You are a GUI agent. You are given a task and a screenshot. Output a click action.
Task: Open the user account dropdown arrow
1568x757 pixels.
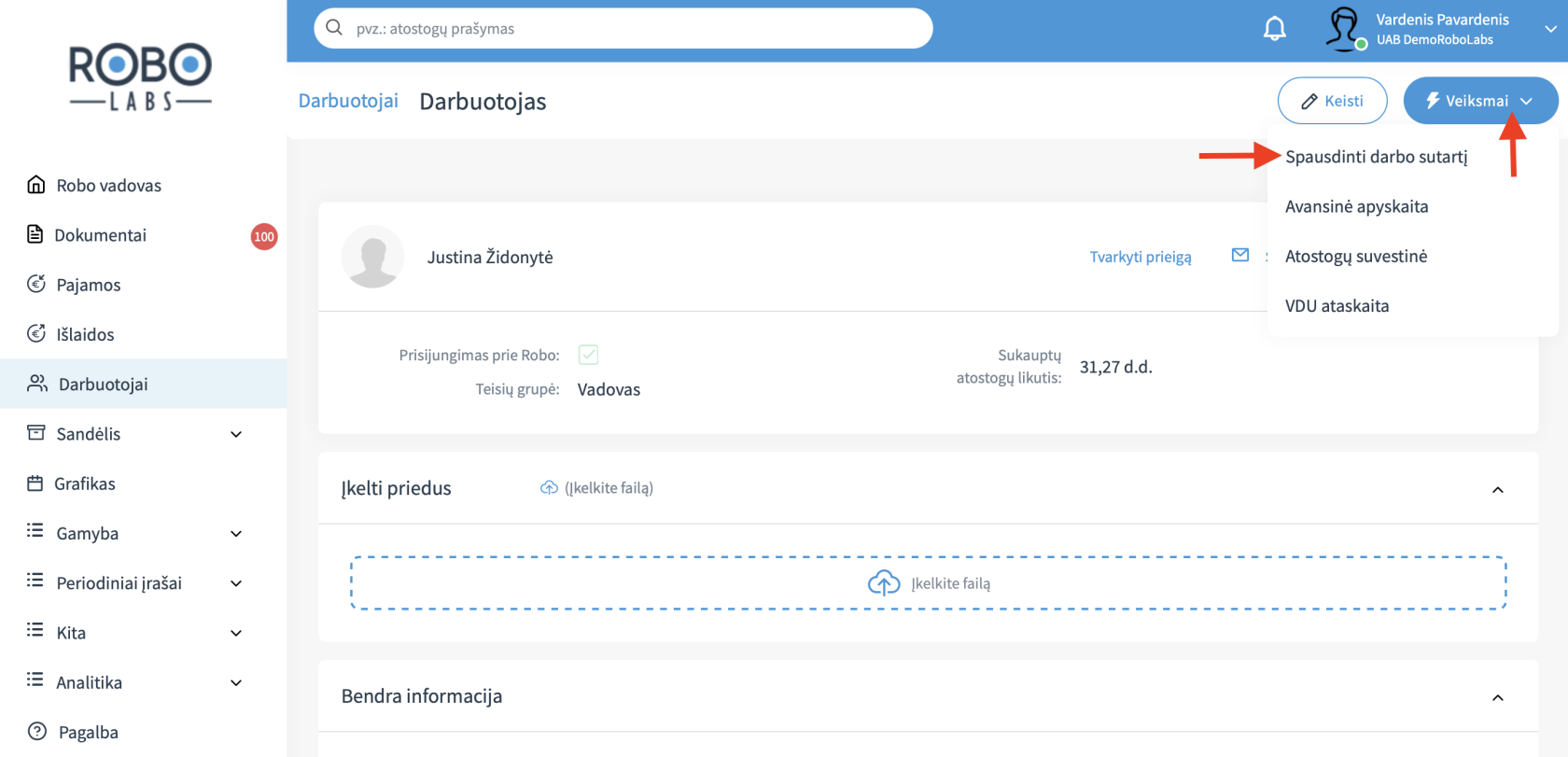(x=1550, y=29)
